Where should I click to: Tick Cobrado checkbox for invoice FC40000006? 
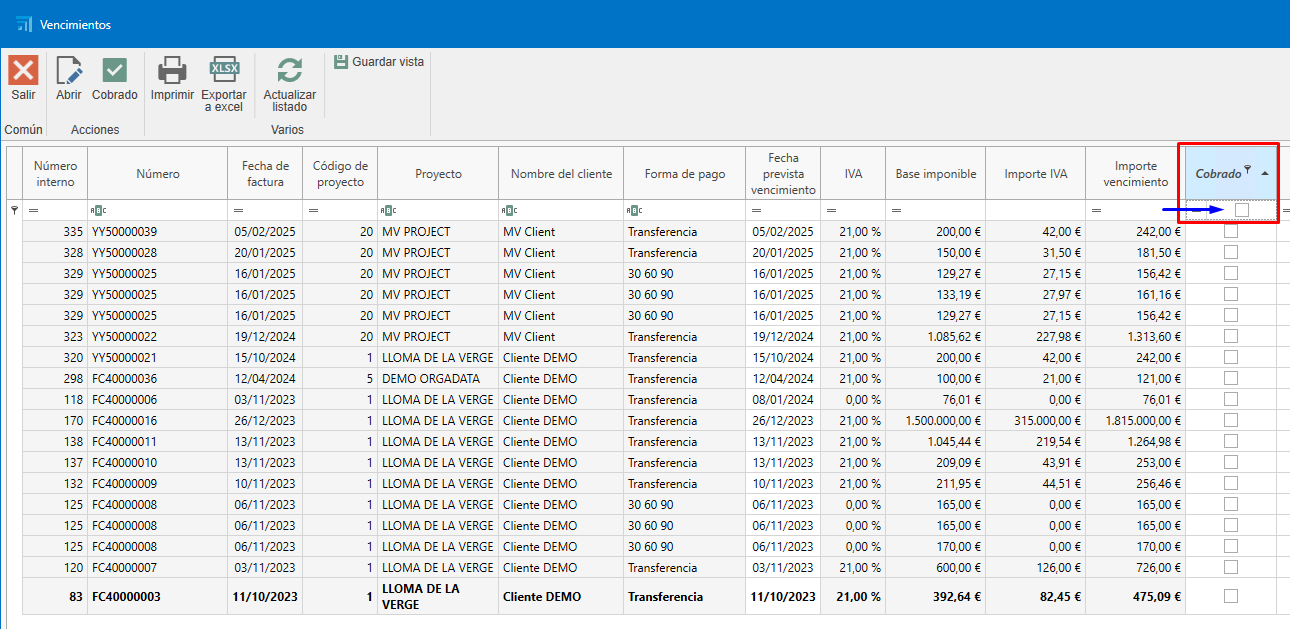click(1231, 399)
